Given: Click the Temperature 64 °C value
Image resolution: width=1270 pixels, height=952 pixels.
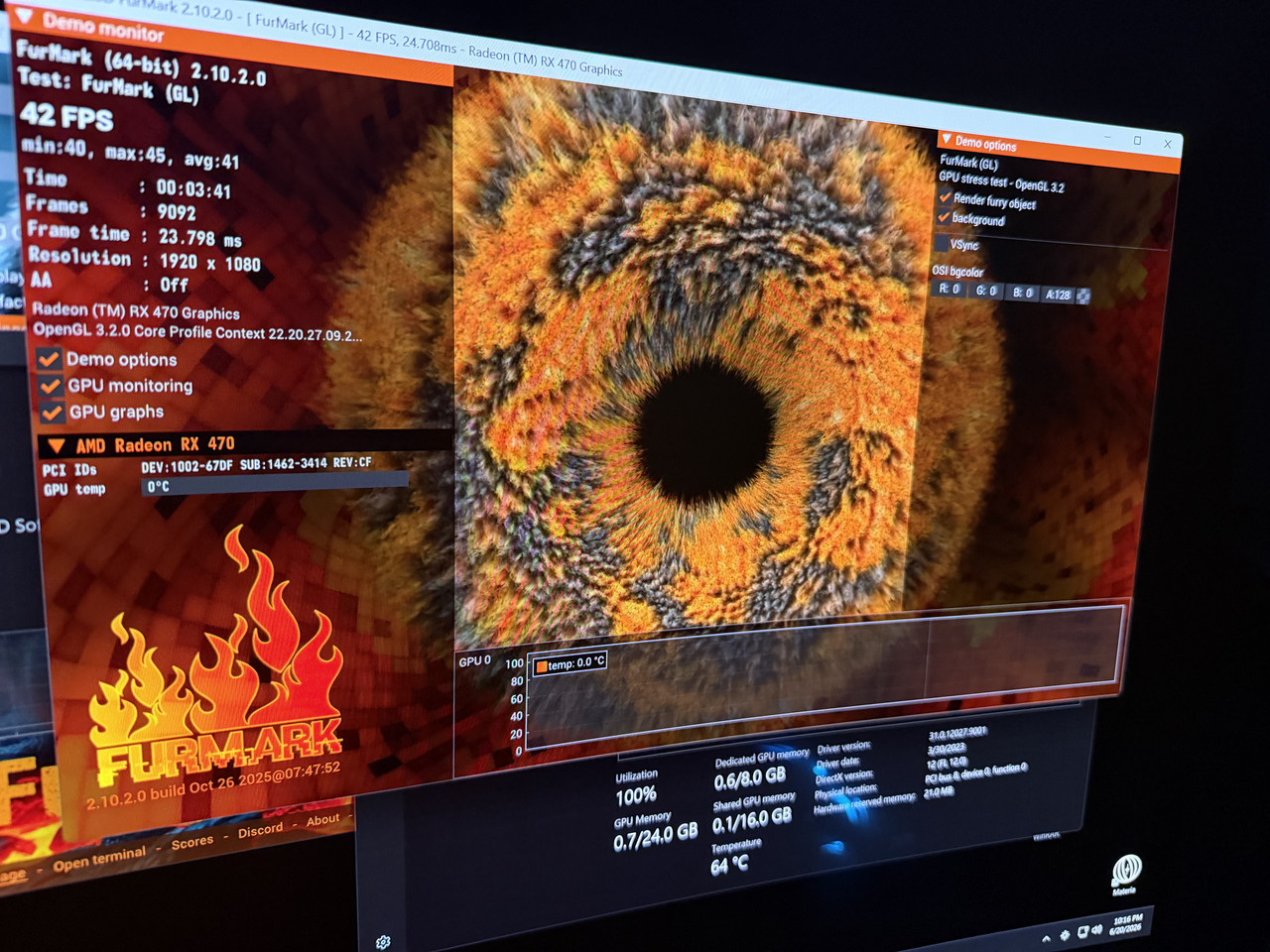Looking at the screenshot, I should pyautogui.click(x=729, y=866).
